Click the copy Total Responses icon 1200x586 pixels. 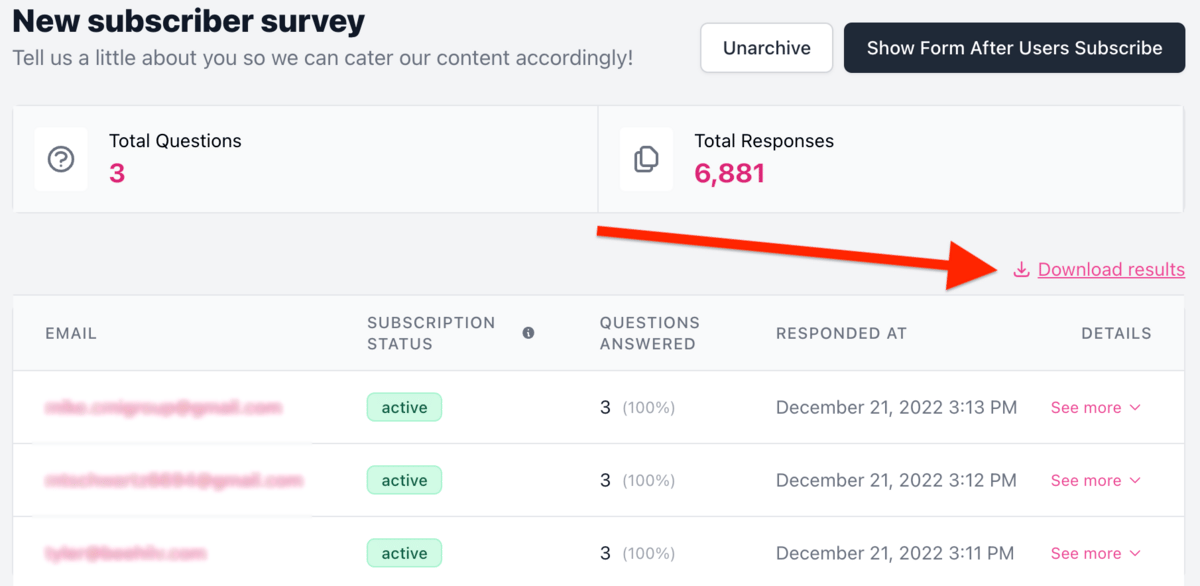(x=646, y=159)
